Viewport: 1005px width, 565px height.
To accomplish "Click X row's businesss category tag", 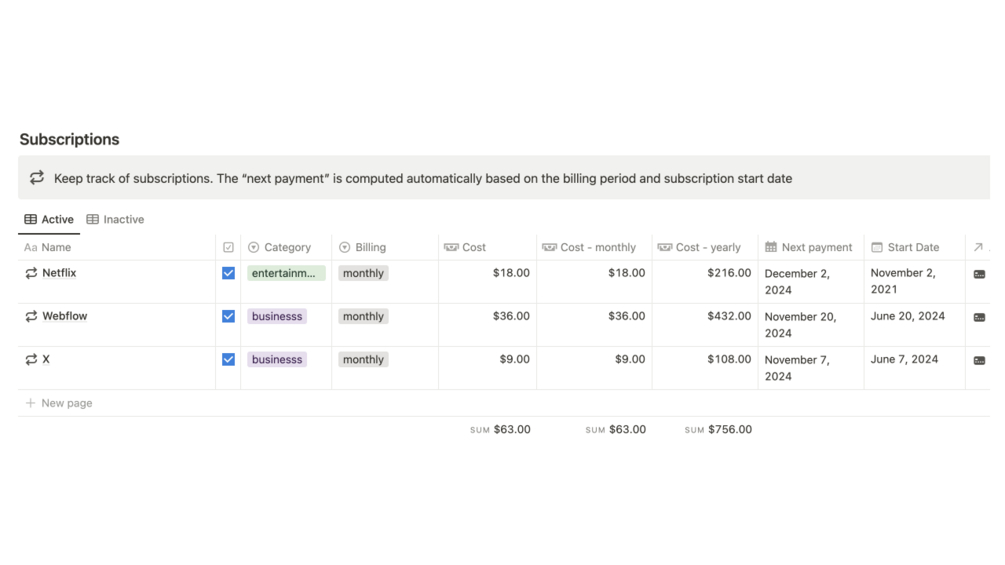I will click(277, 359).
